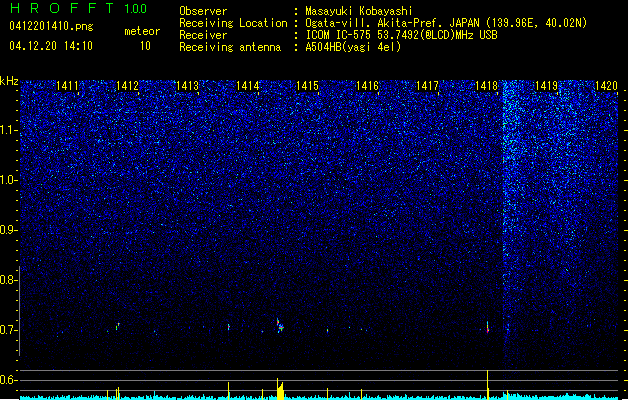Click receiver value ICOM IC-575 53.7492 MHz USB
Image resolution: width=629 pixels, height=400 pixels.
coord(402,35)
